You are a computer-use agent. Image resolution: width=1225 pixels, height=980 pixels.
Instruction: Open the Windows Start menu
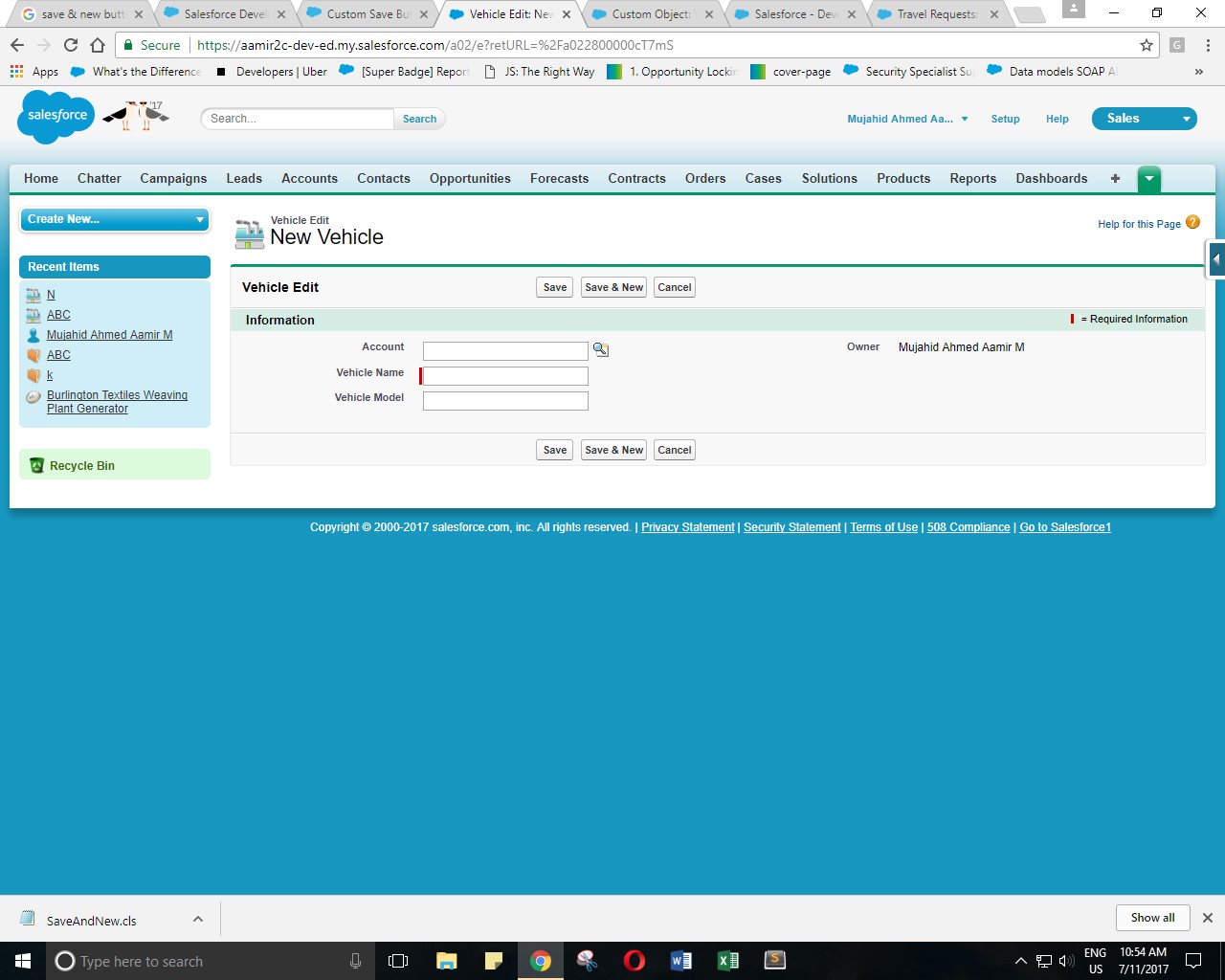23,961
